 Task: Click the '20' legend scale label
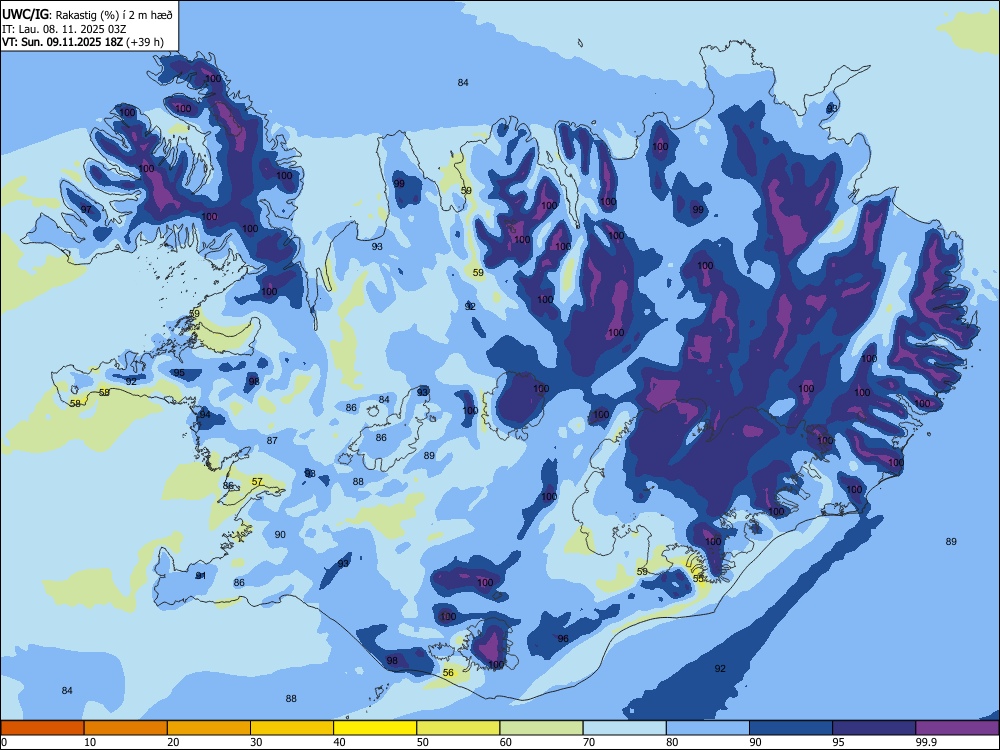tap(173, 742)
